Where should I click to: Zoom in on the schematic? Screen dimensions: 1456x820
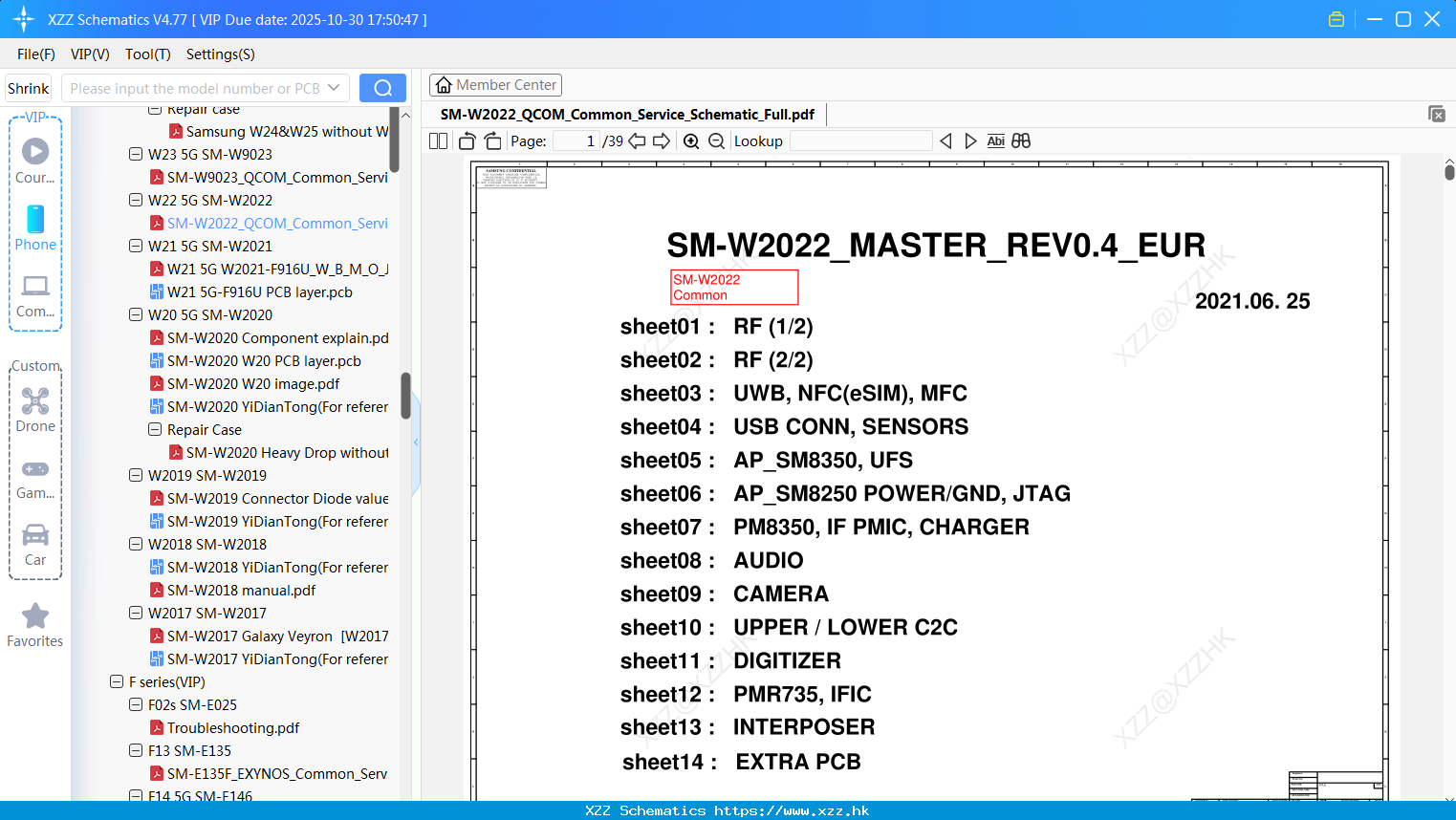pos(691,140)
